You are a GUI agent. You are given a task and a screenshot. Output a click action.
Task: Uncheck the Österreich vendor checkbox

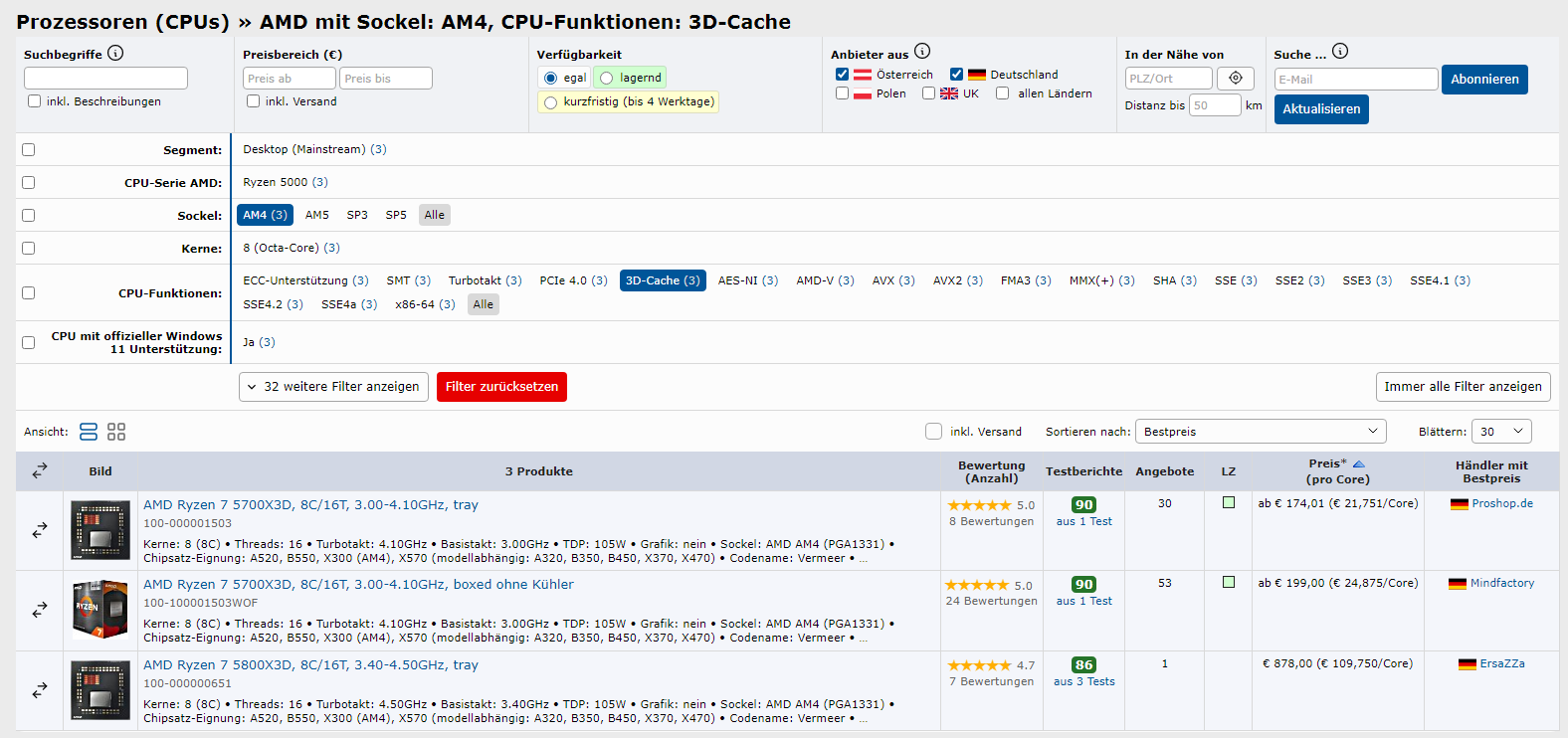843,75
